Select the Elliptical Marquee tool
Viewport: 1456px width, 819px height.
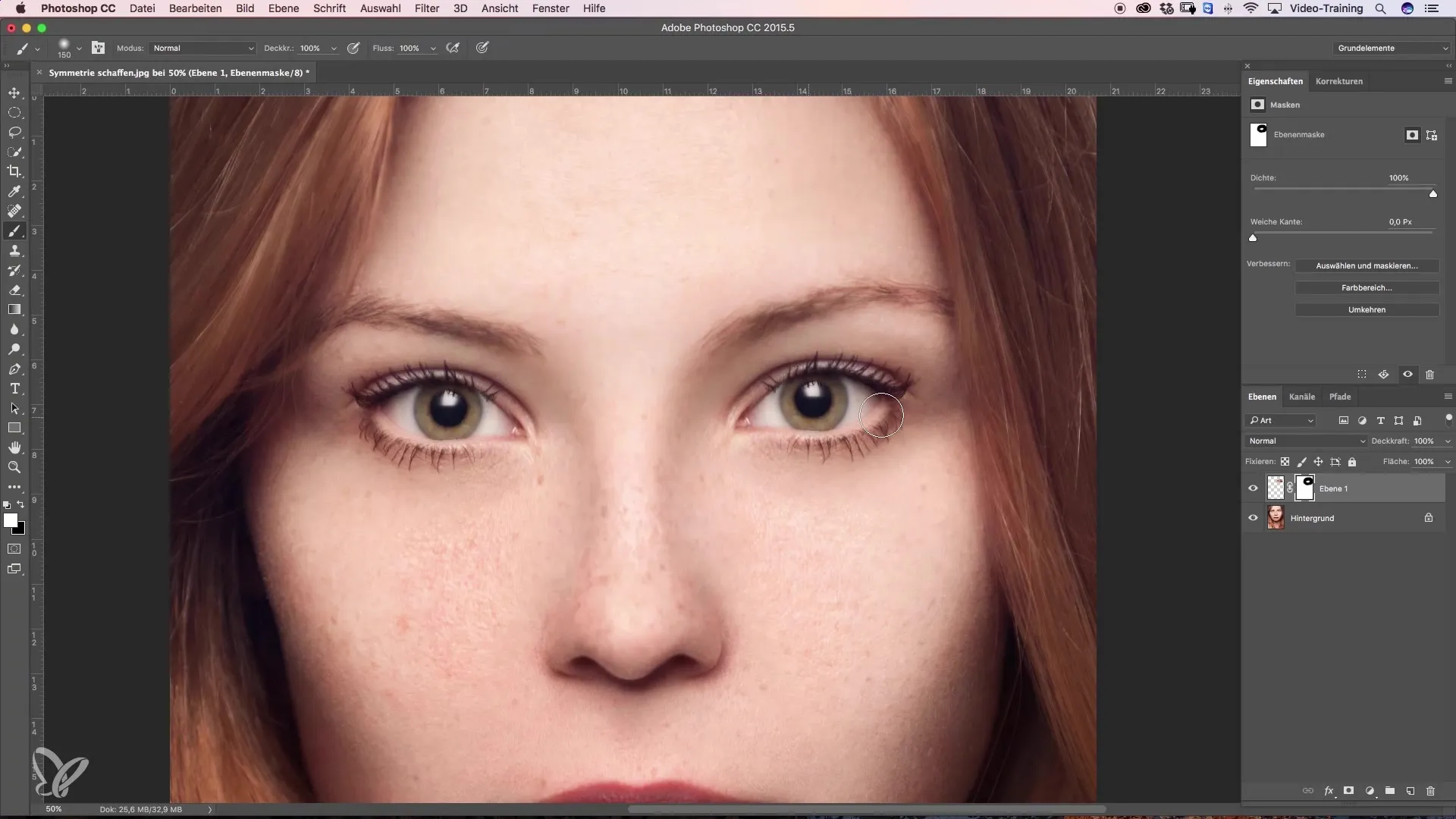(14, 112)
